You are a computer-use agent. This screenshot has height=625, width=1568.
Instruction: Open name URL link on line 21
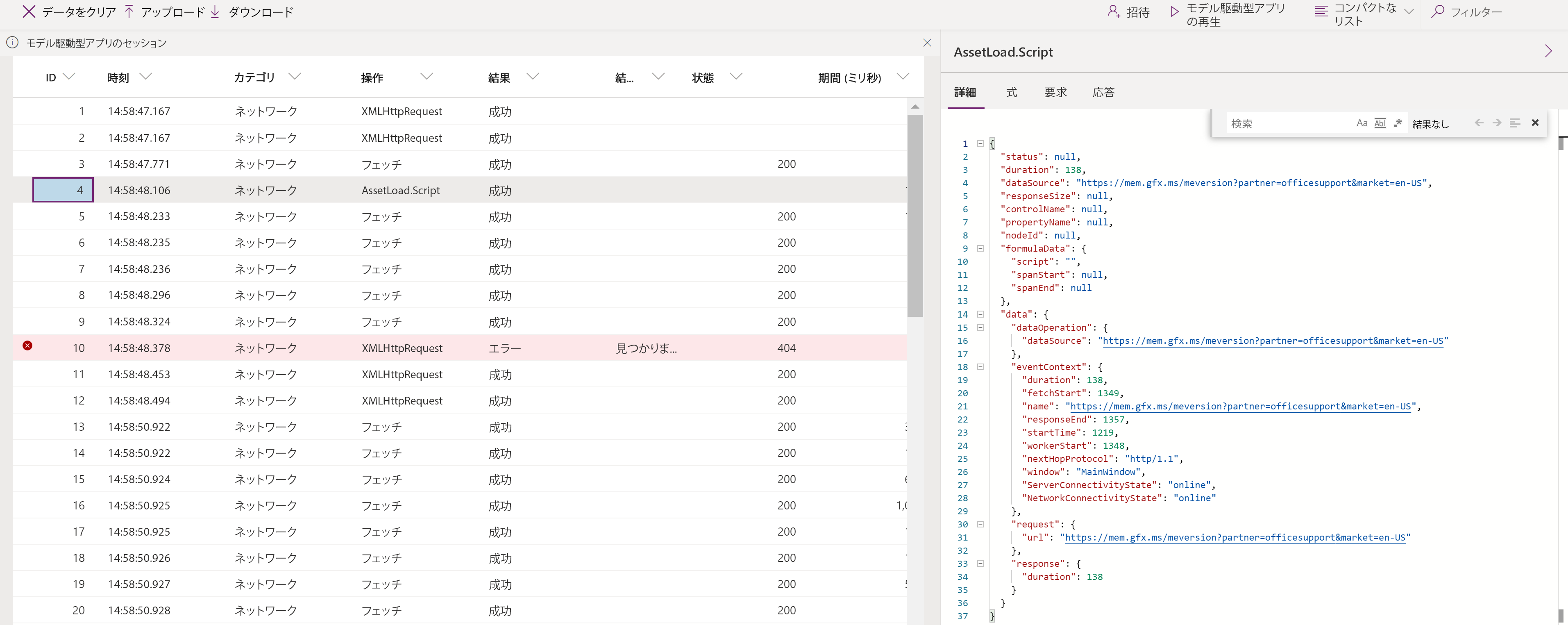tap(1241, 406)
